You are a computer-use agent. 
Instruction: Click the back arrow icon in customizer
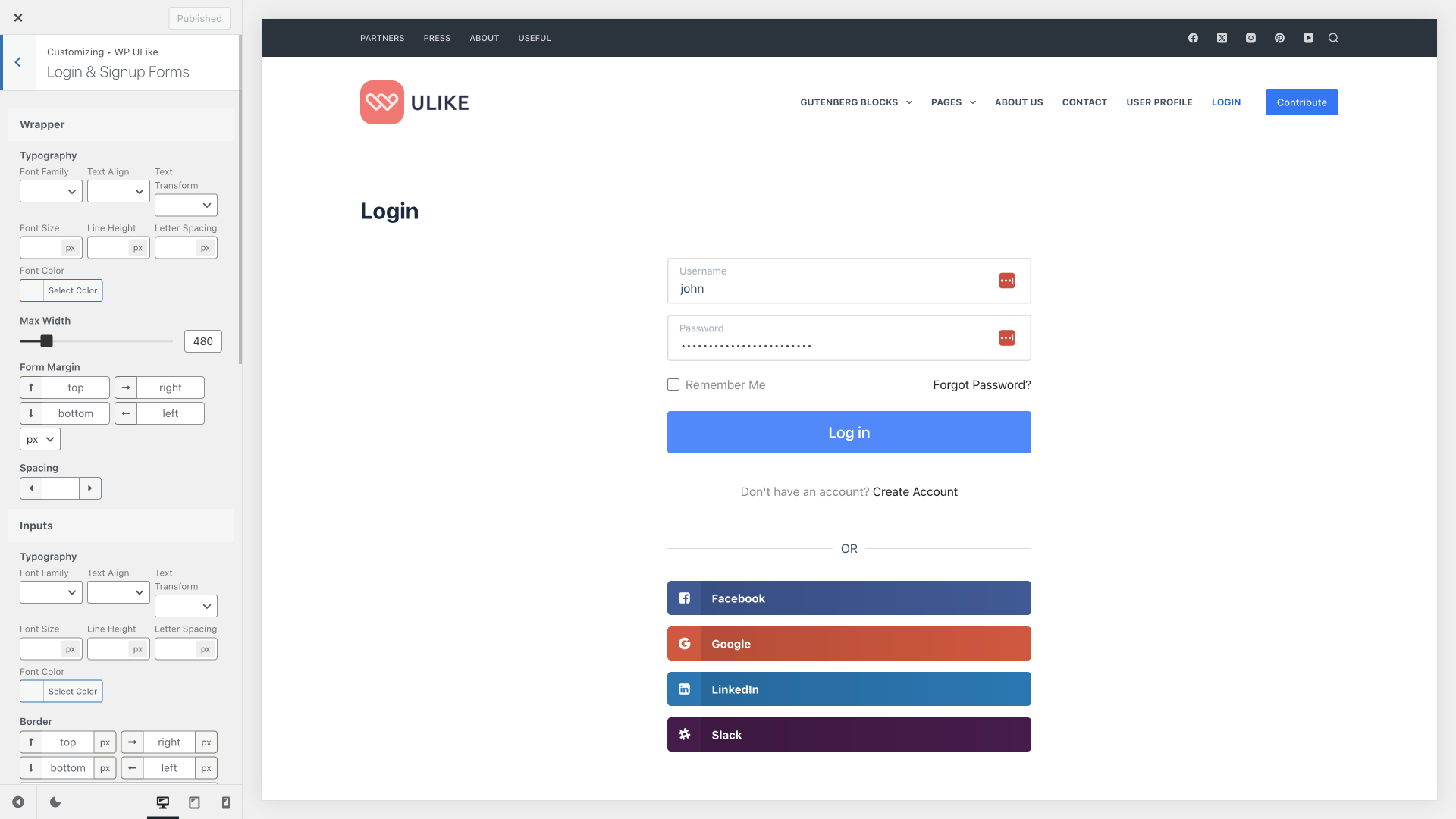pos(18,62)
